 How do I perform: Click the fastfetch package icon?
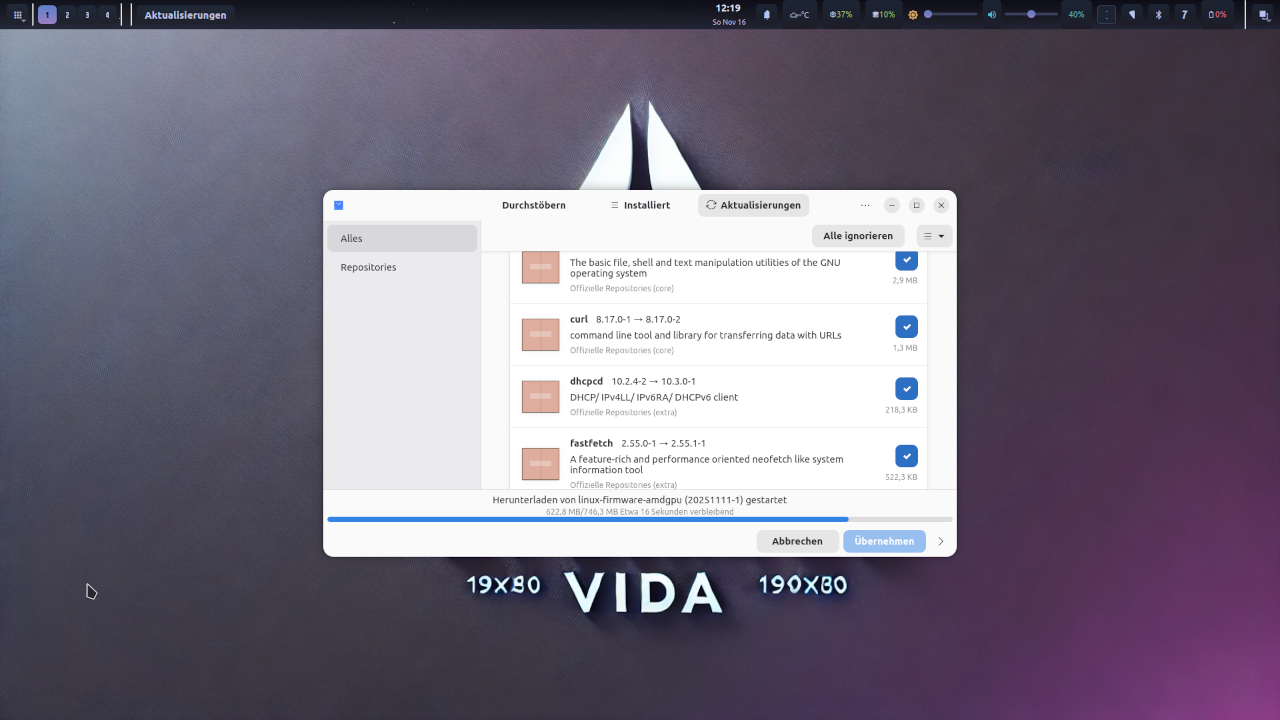tap(540, 463)
